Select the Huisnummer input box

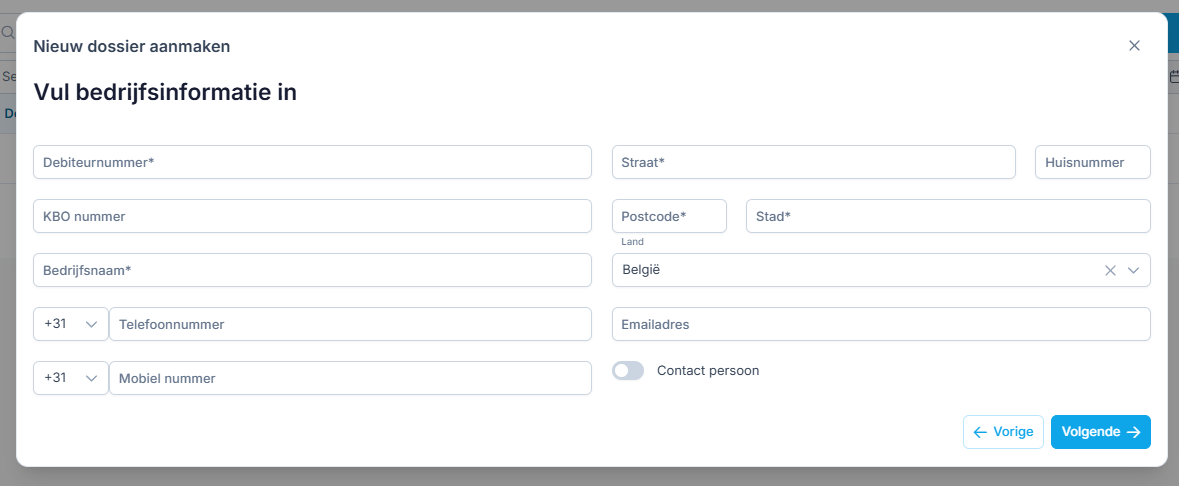point(1092,162)
